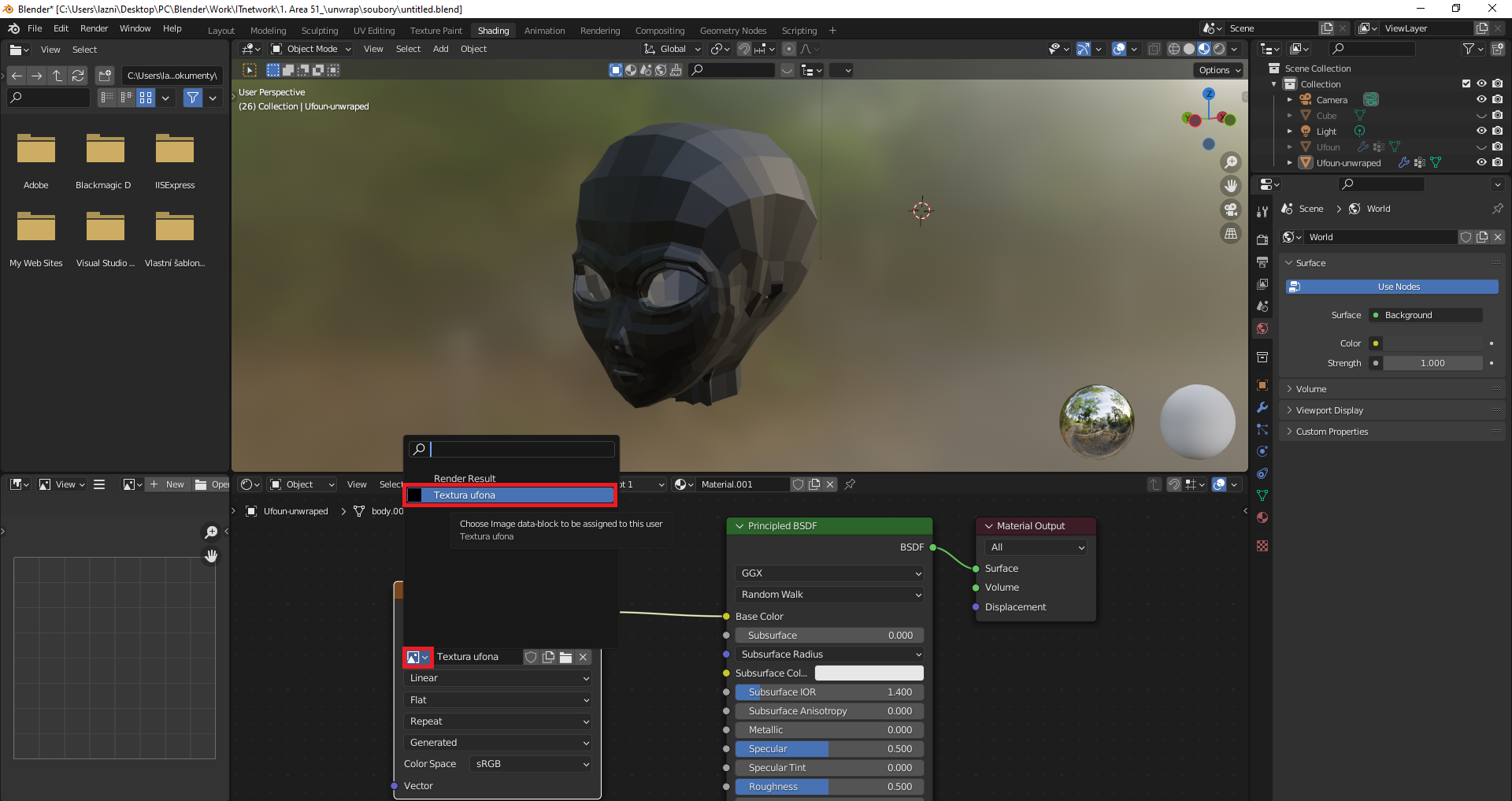This screenshot has height=801, width=1512.
Task: Open the World properties tab icon
Action: tap(1262, 328)
